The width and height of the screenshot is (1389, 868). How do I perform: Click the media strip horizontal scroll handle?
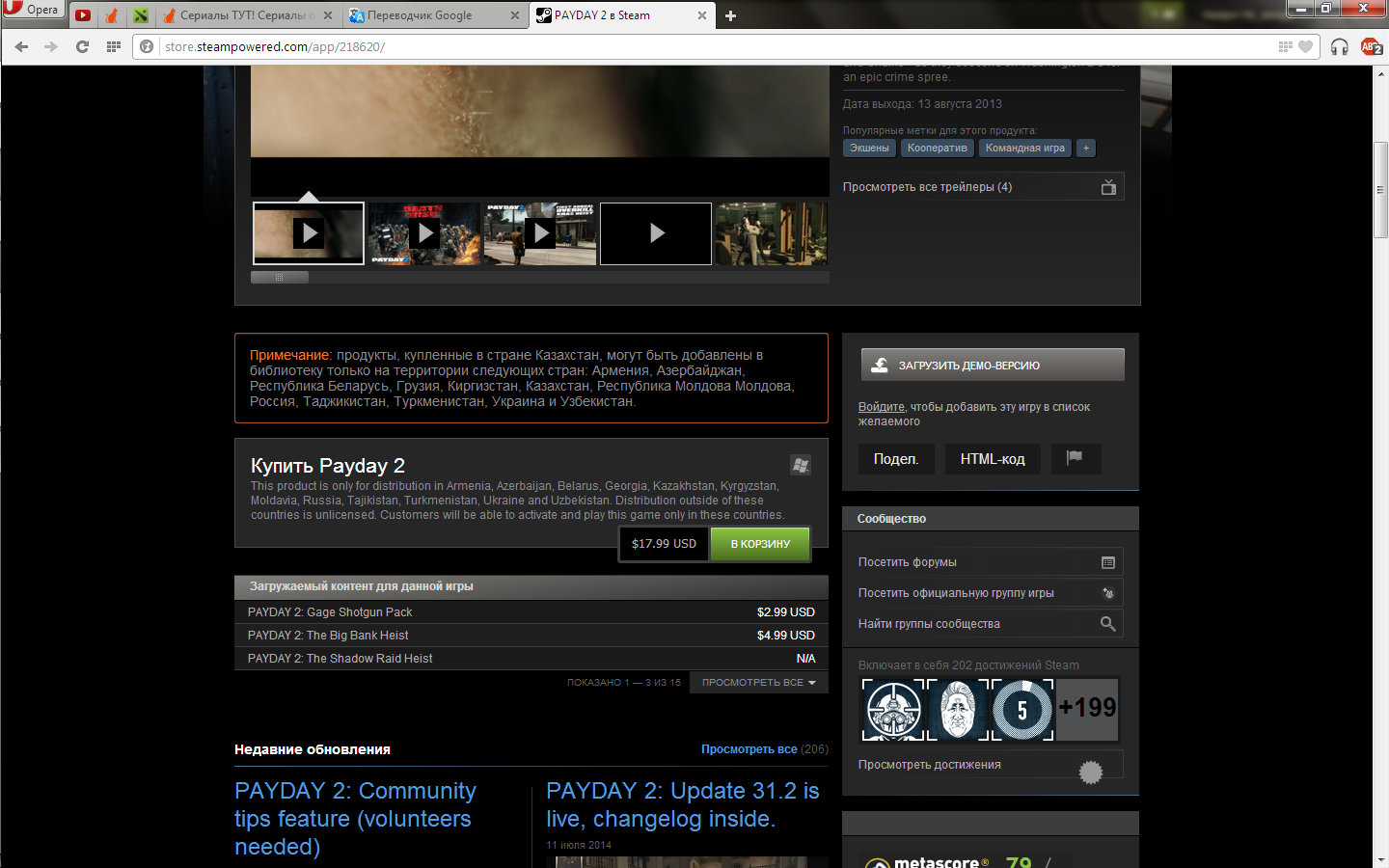point(280,277)
